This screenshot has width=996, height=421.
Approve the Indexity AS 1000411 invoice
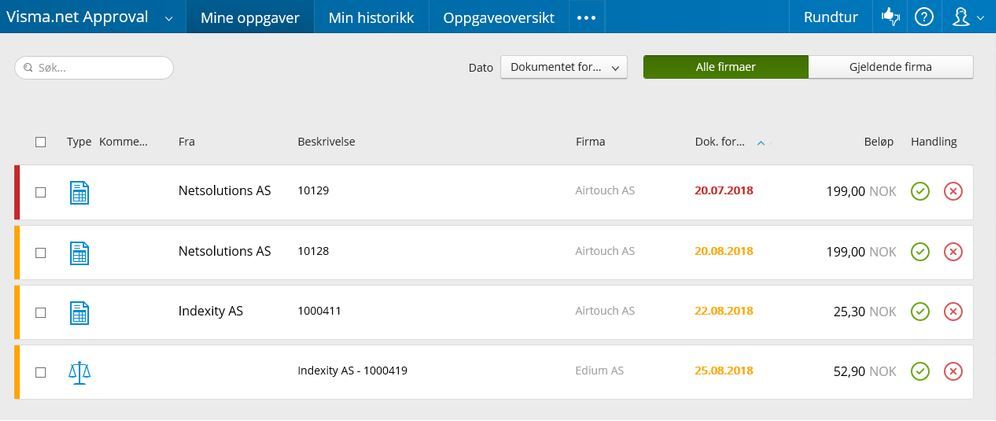(920, 312)
